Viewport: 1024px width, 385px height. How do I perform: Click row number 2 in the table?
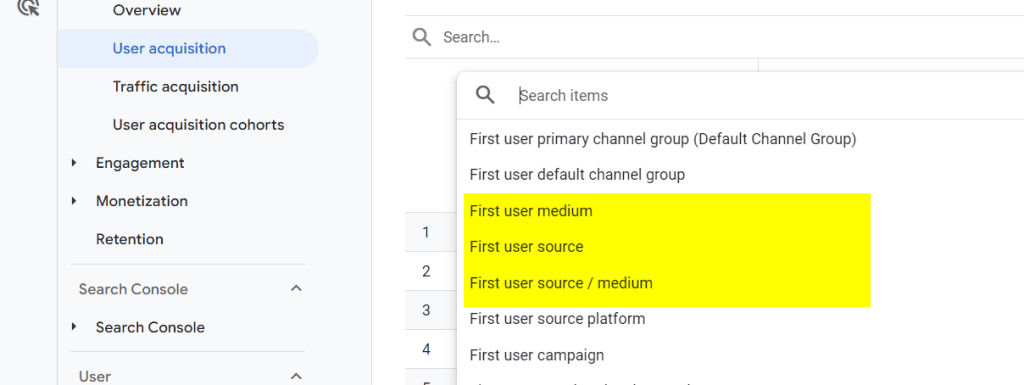426,271
